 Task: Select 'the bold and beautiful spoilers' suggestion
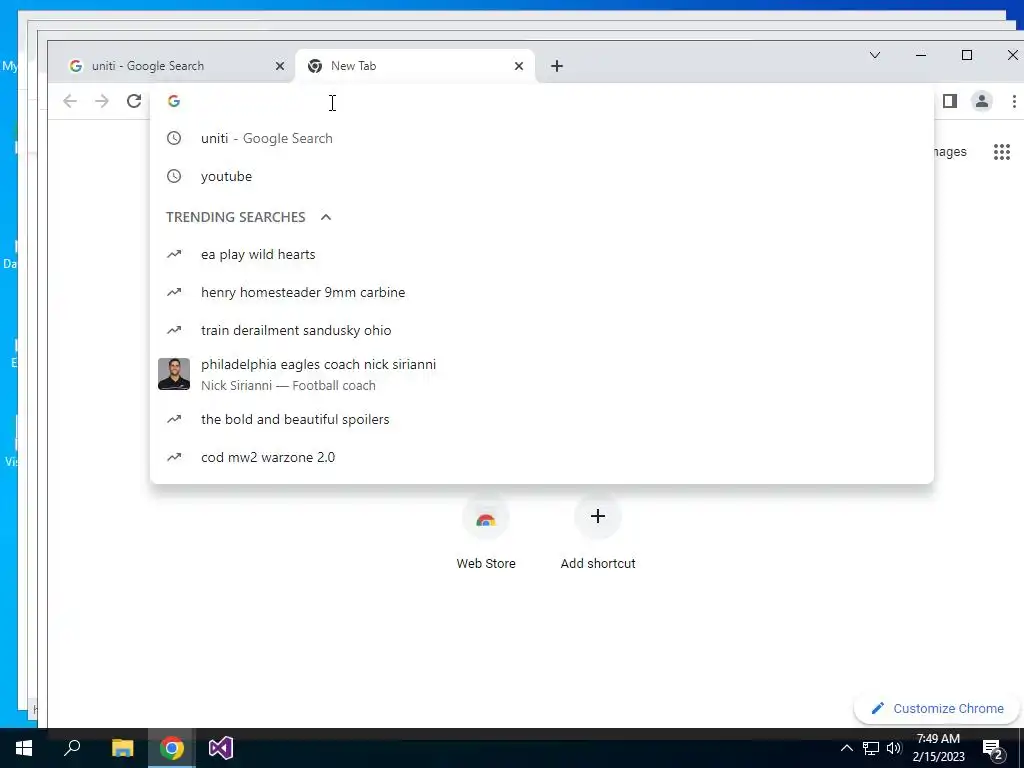coord(541,419)
